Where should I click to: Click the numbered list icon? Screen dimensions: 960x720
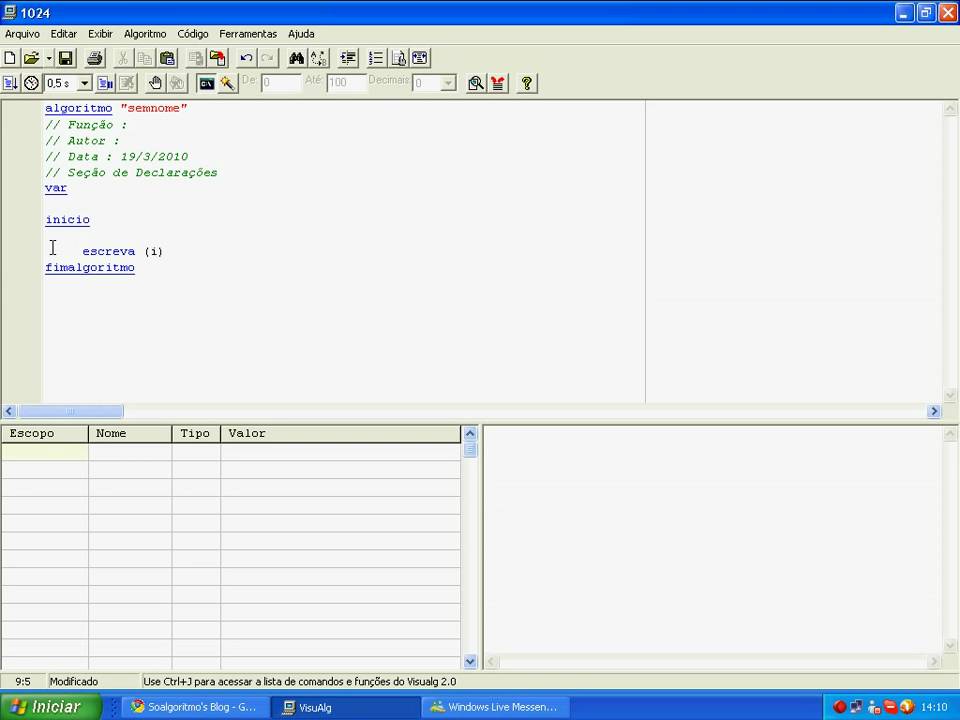click(376, 58)
